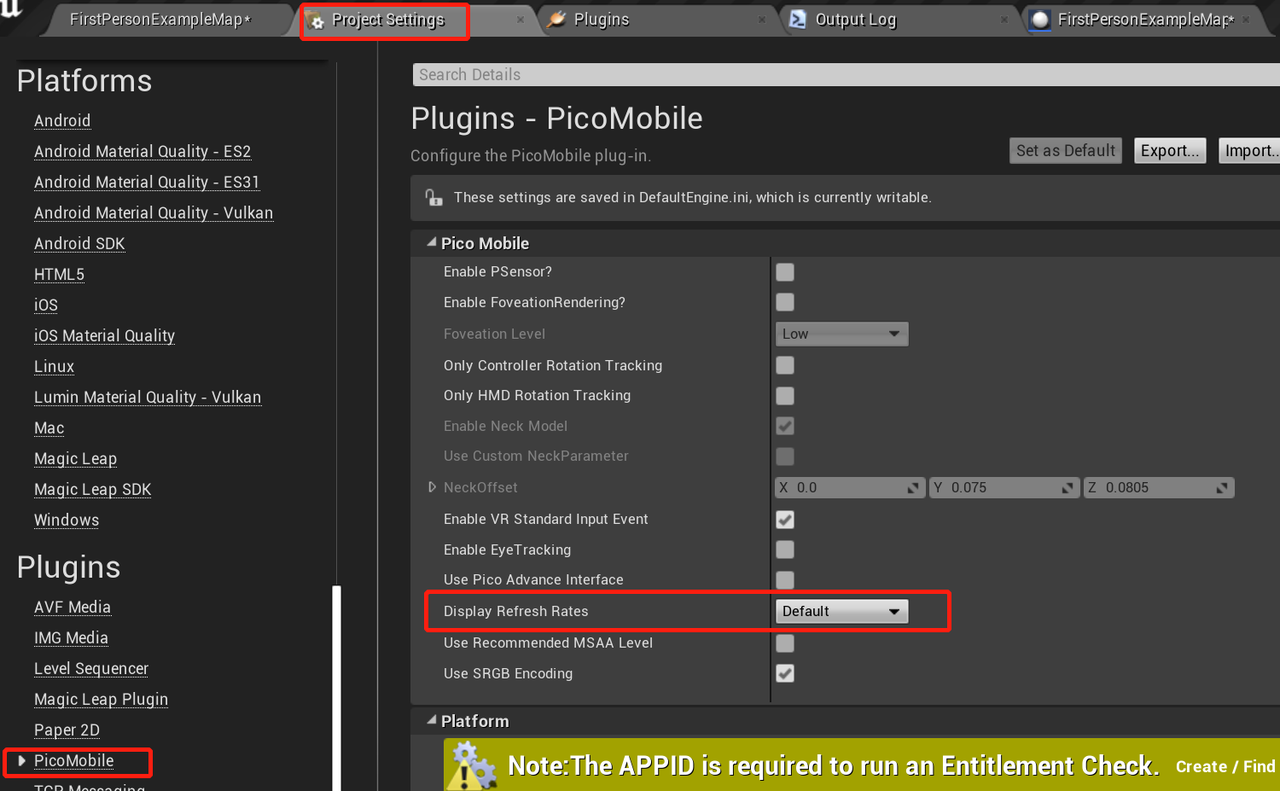Collapse the Platform section
This screenshot has height=791, width=1280.
coord(432,721)
